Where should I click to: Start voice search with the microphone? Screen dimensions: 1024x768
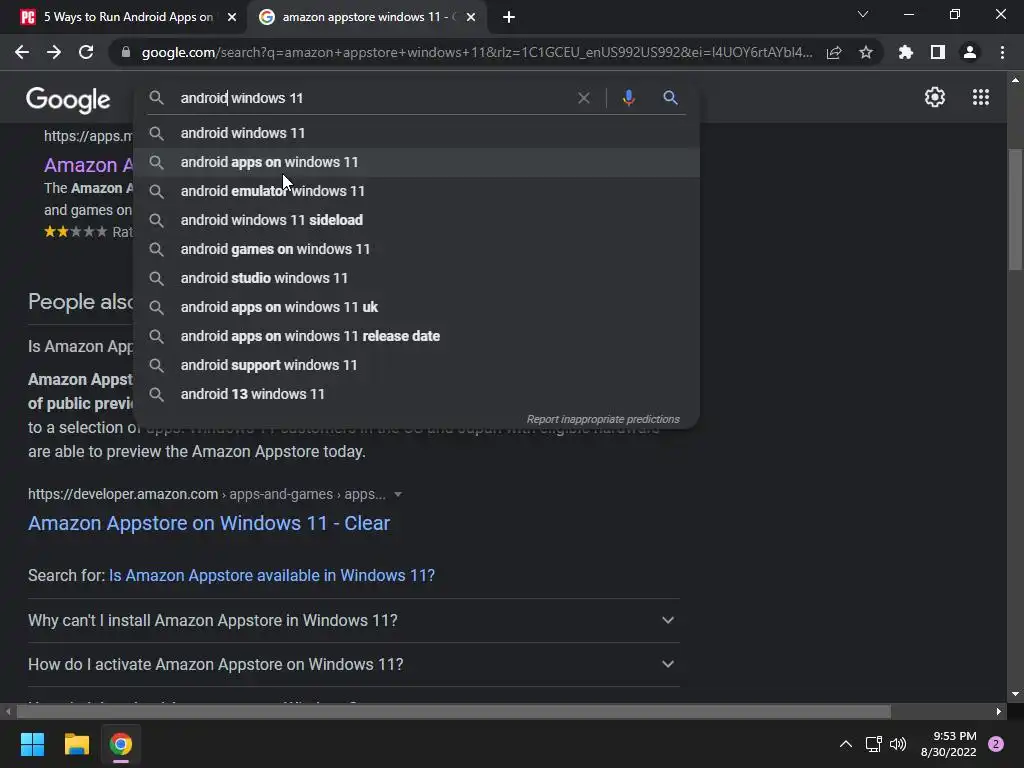(628, 98)
